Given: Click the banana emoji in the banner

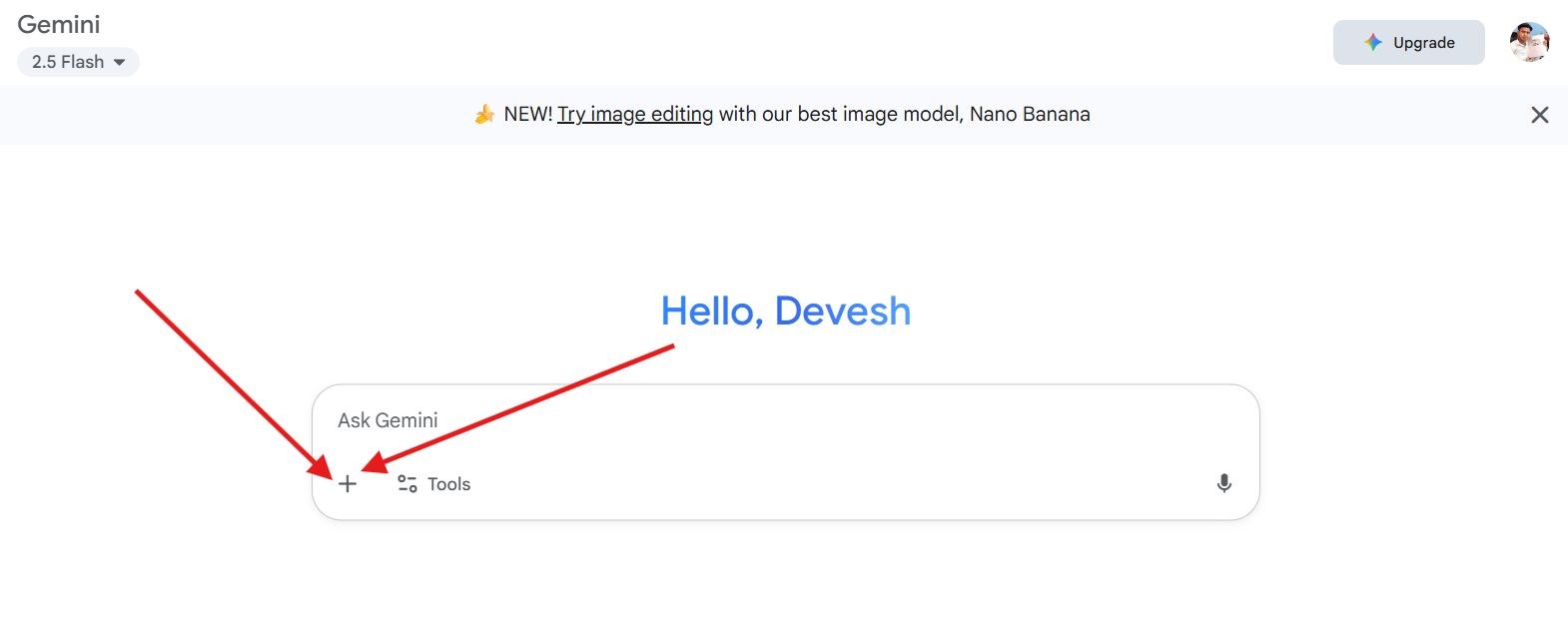Looking at the screenshot, I should click(x=484, y=115).
